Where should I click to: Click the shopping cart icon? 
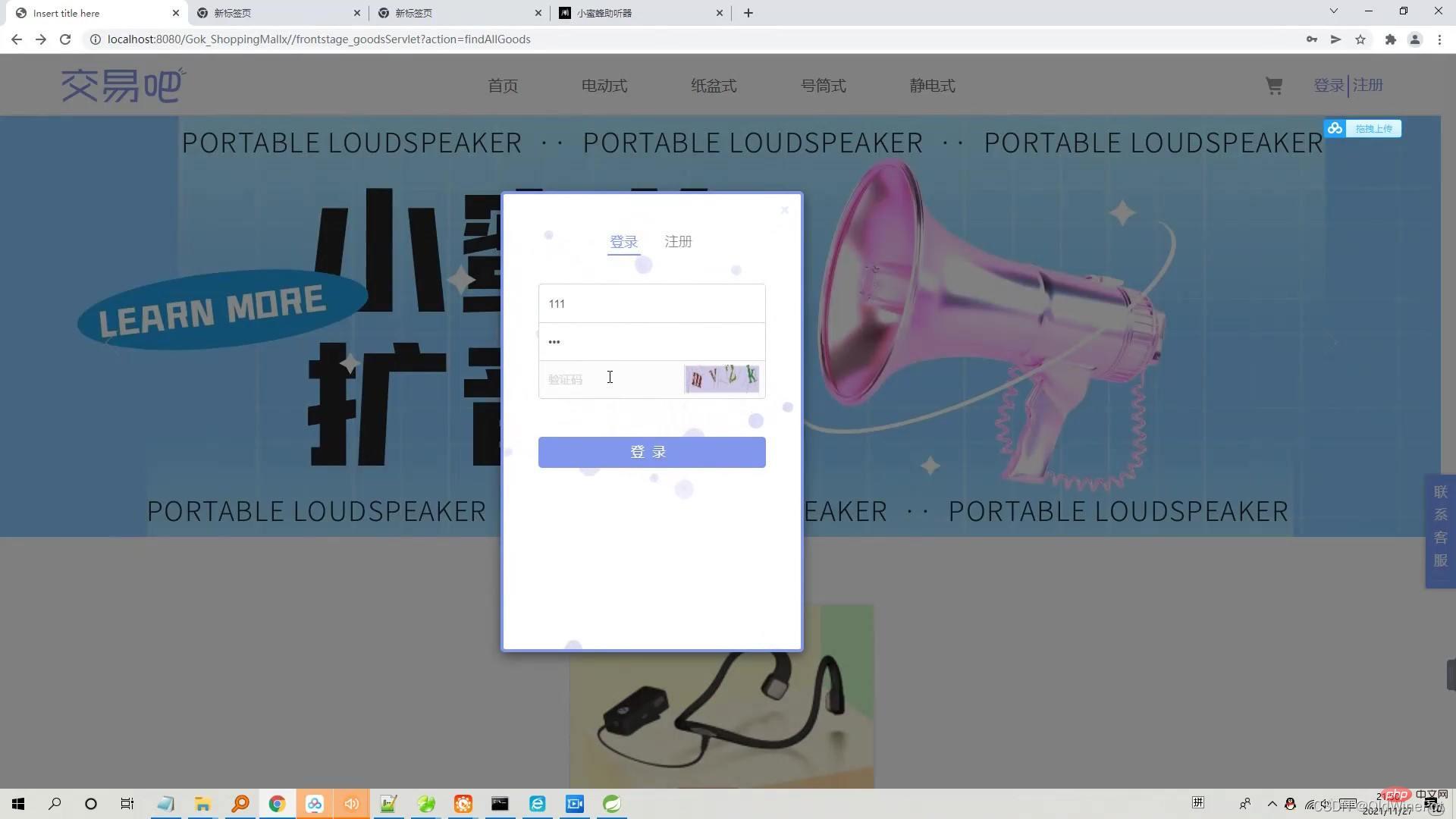(x=1274, y=84)
